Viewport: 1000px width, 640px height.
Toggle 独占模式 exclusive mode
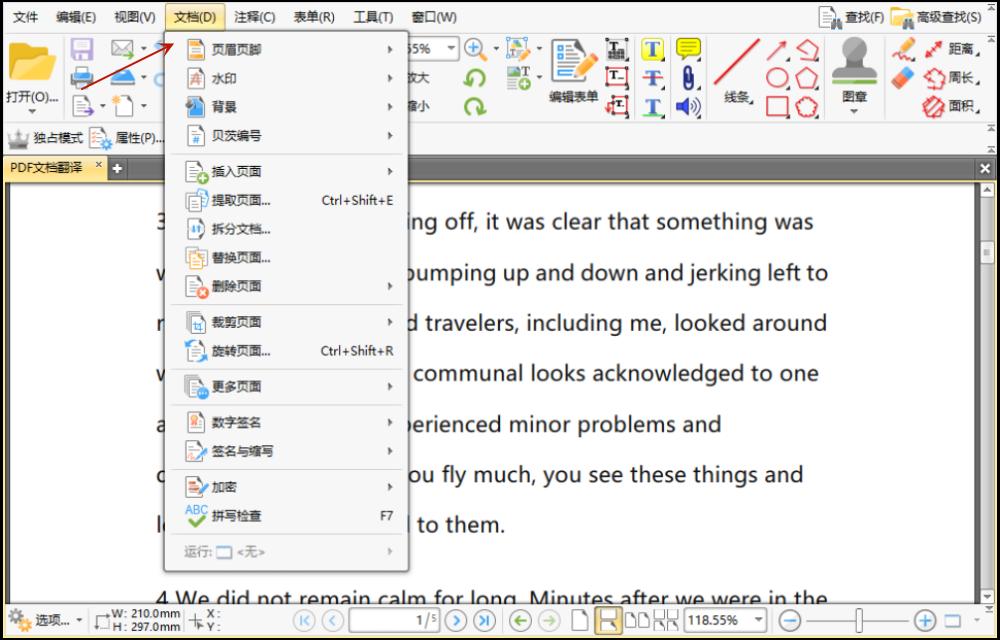coord(45,138)
